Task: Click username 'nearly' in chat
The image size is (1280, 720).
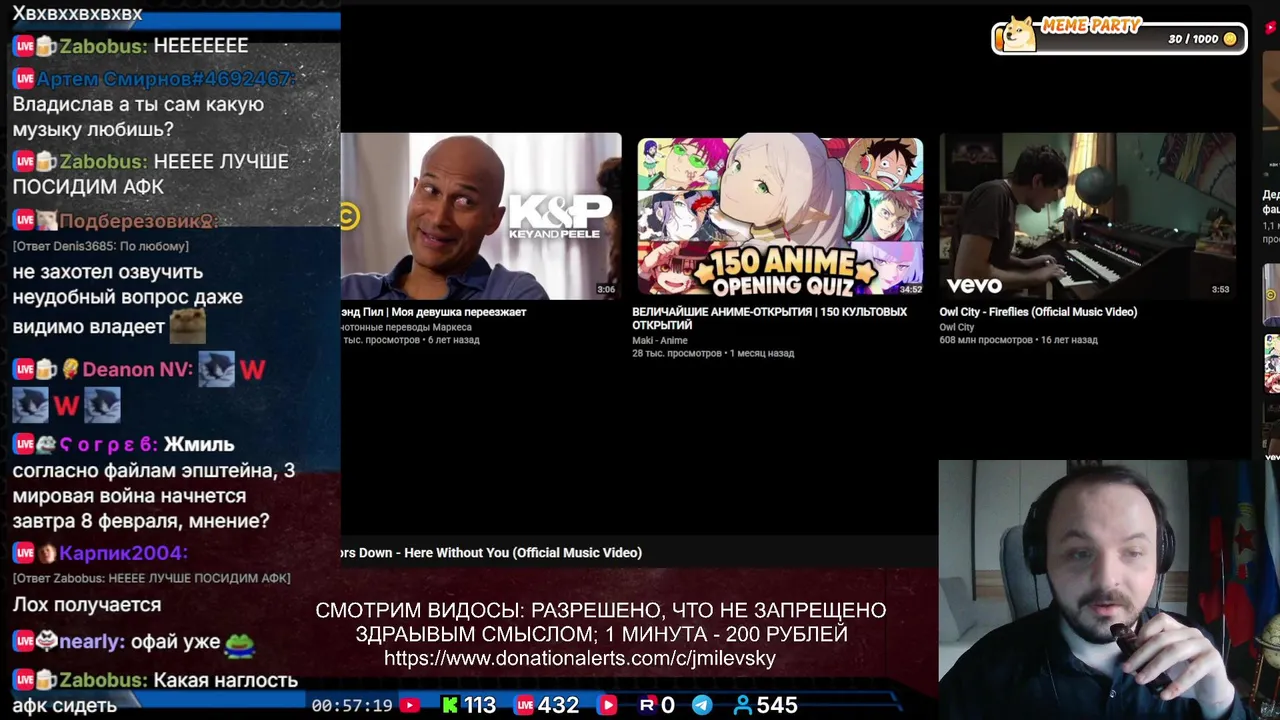Action: 92,642
